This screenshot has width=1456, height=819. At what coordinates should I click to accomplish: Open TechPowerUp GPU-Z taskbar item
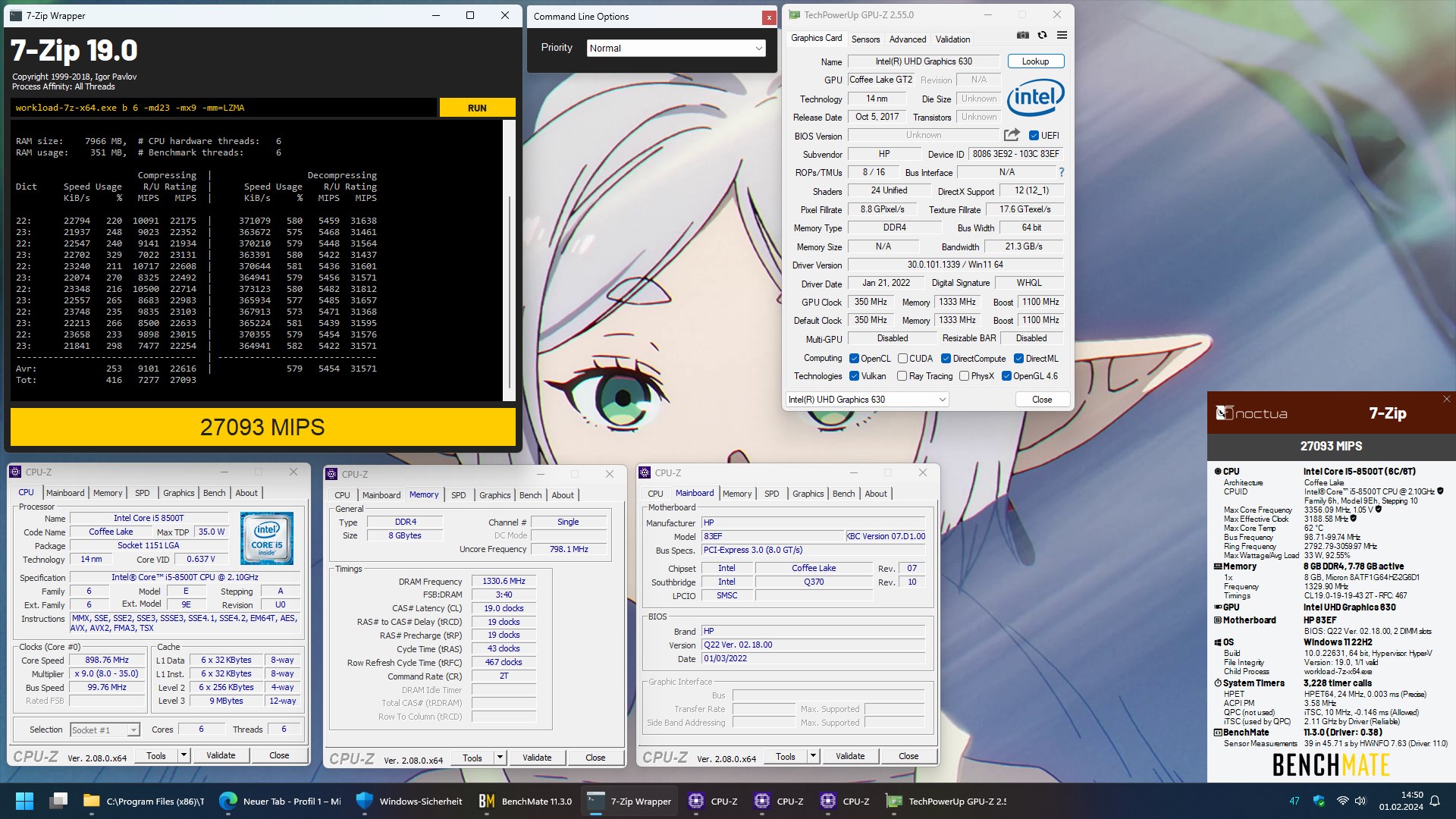point(947,801)
